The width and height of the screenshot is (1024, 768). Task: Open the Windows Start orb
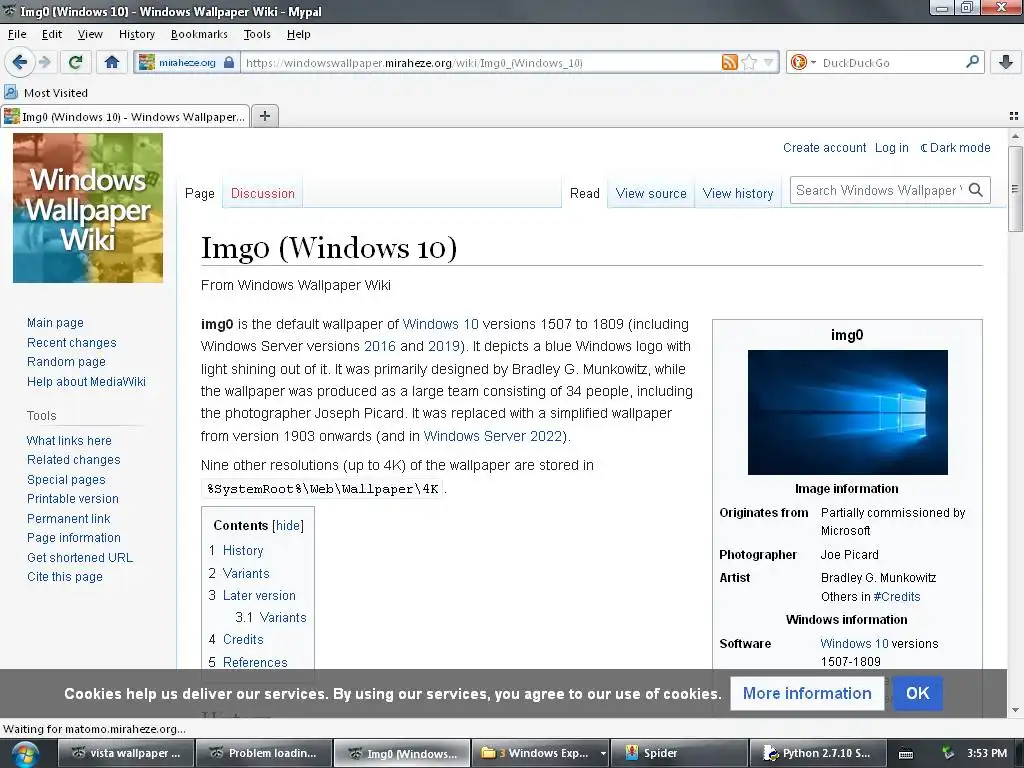coord(25,753)
